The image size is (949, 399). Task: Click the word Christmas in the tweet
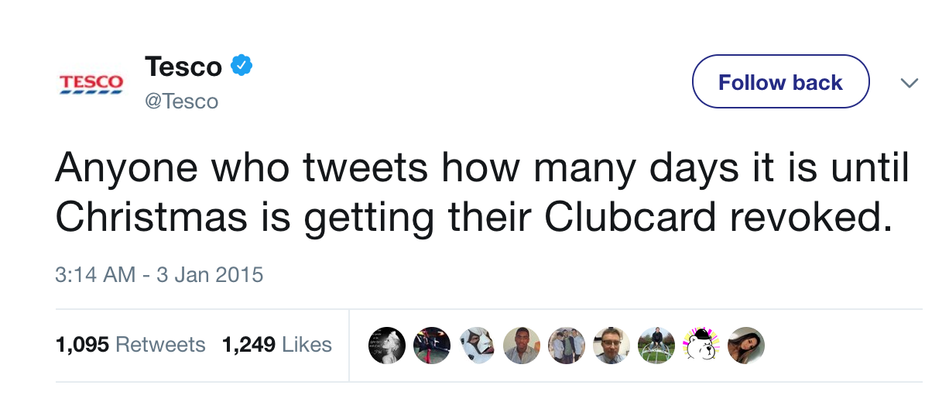pyautogui.click(x=151, y=217)
